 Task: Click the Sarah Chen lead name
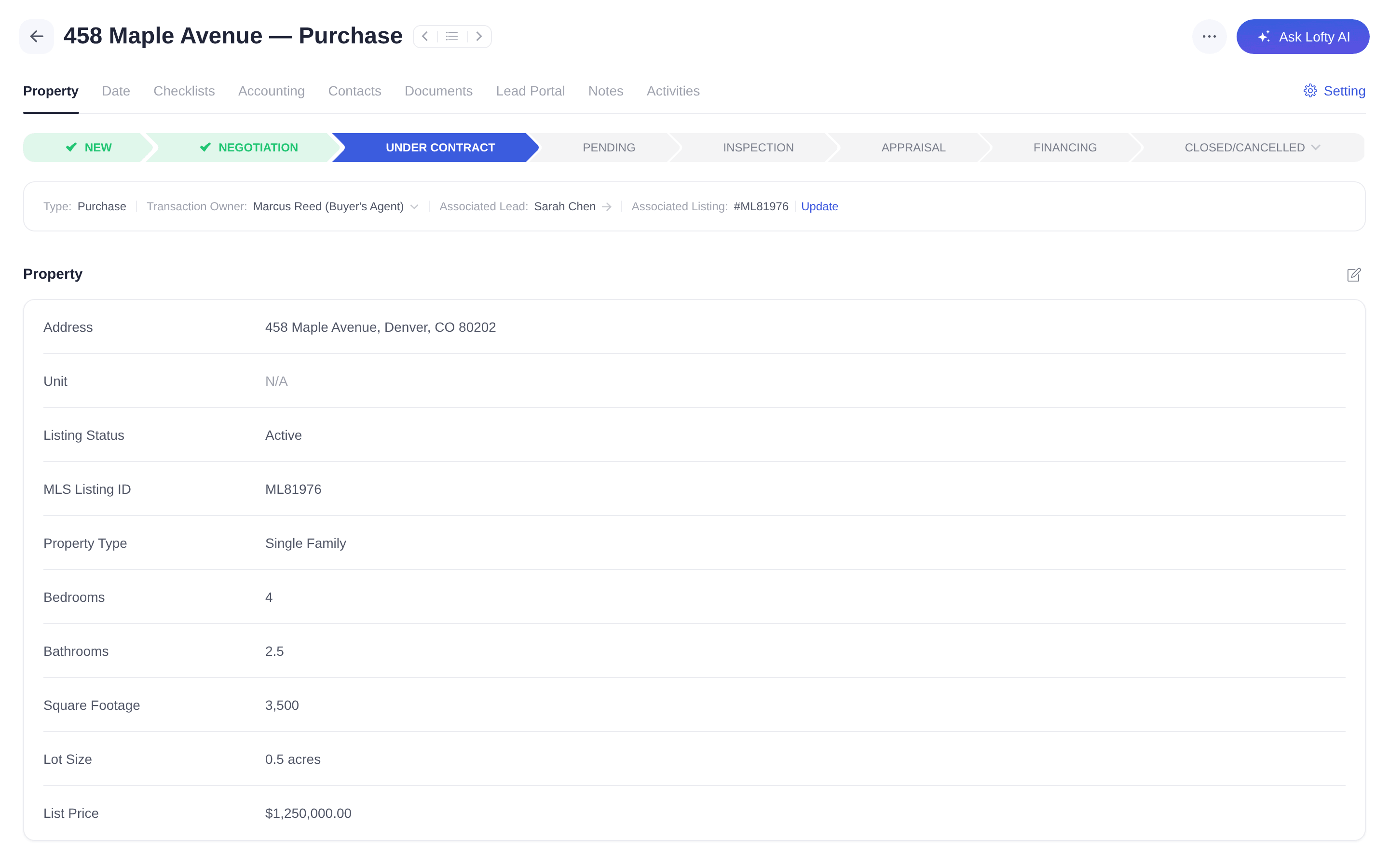click(x=565, y=207)
